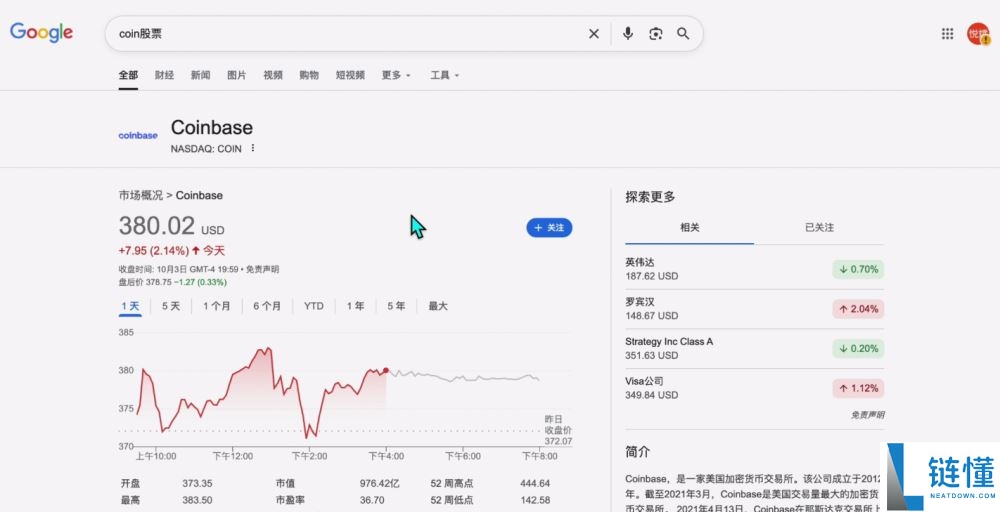Switch to the 相关 tab in 探索更多
This screenshot has height=512, width=1000.
click(x=689, y=228)
